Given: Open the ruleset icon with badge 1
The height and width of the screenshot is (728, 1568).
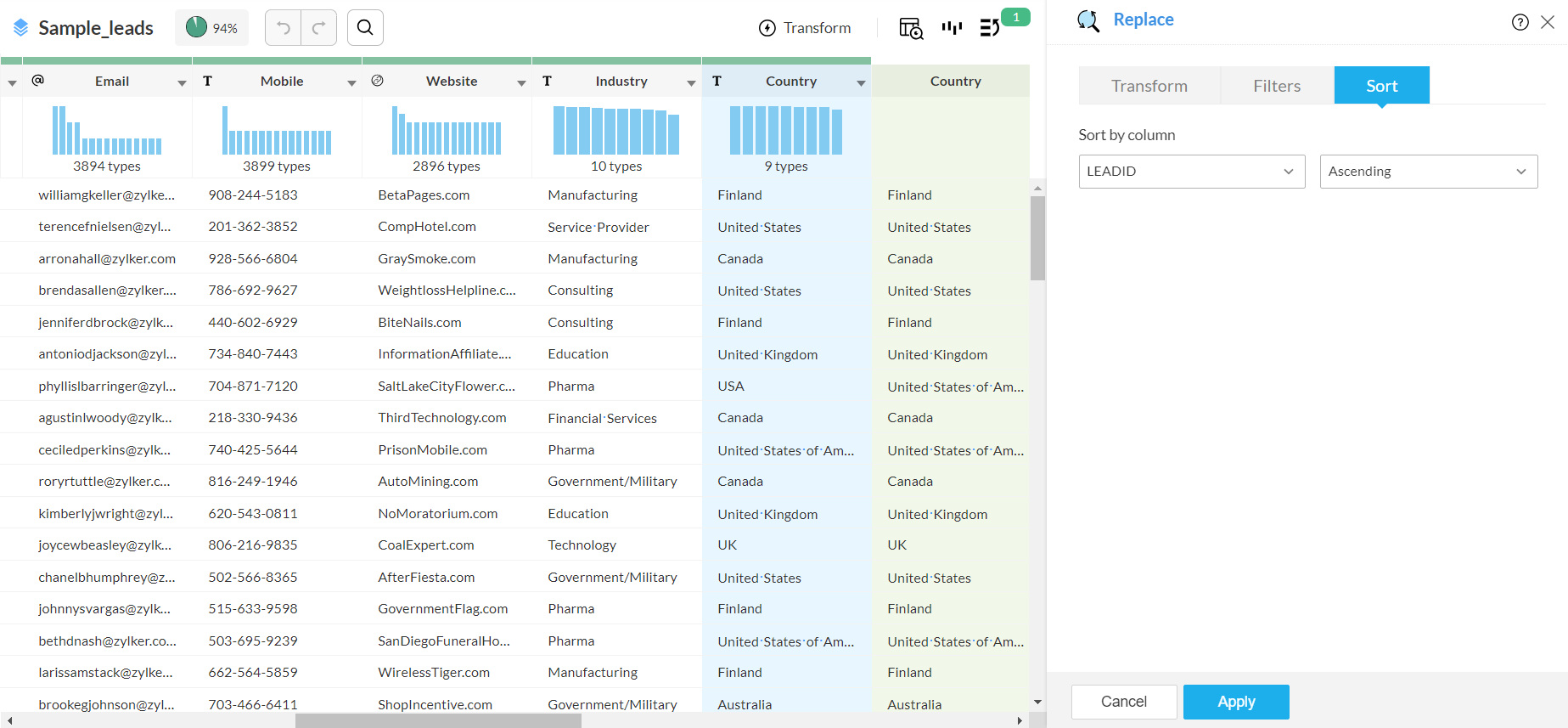Looking at the screenshot, I should point(990,28).
